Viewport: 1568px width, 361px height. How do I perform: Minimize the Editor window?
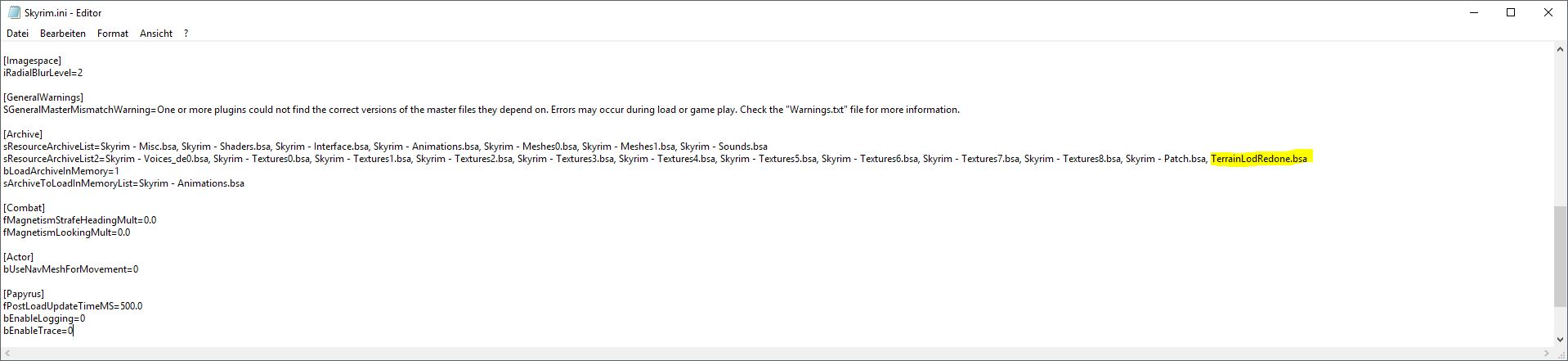click(1474, 13)
